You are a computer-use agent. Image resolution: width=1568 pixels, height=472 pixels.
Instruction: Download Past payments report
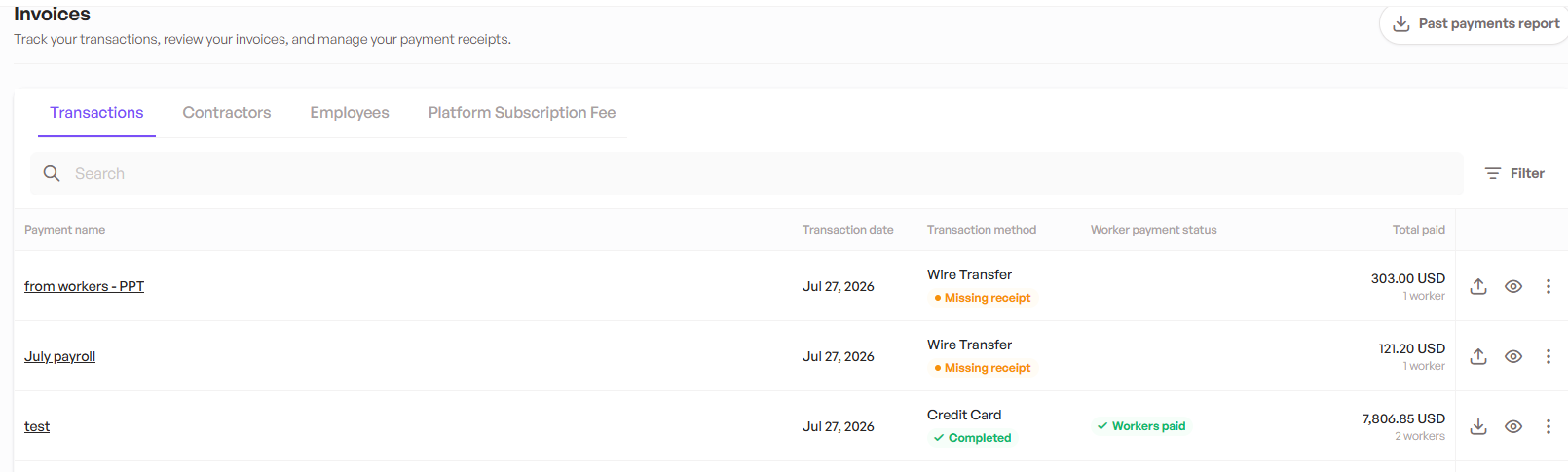point(1475,23)
